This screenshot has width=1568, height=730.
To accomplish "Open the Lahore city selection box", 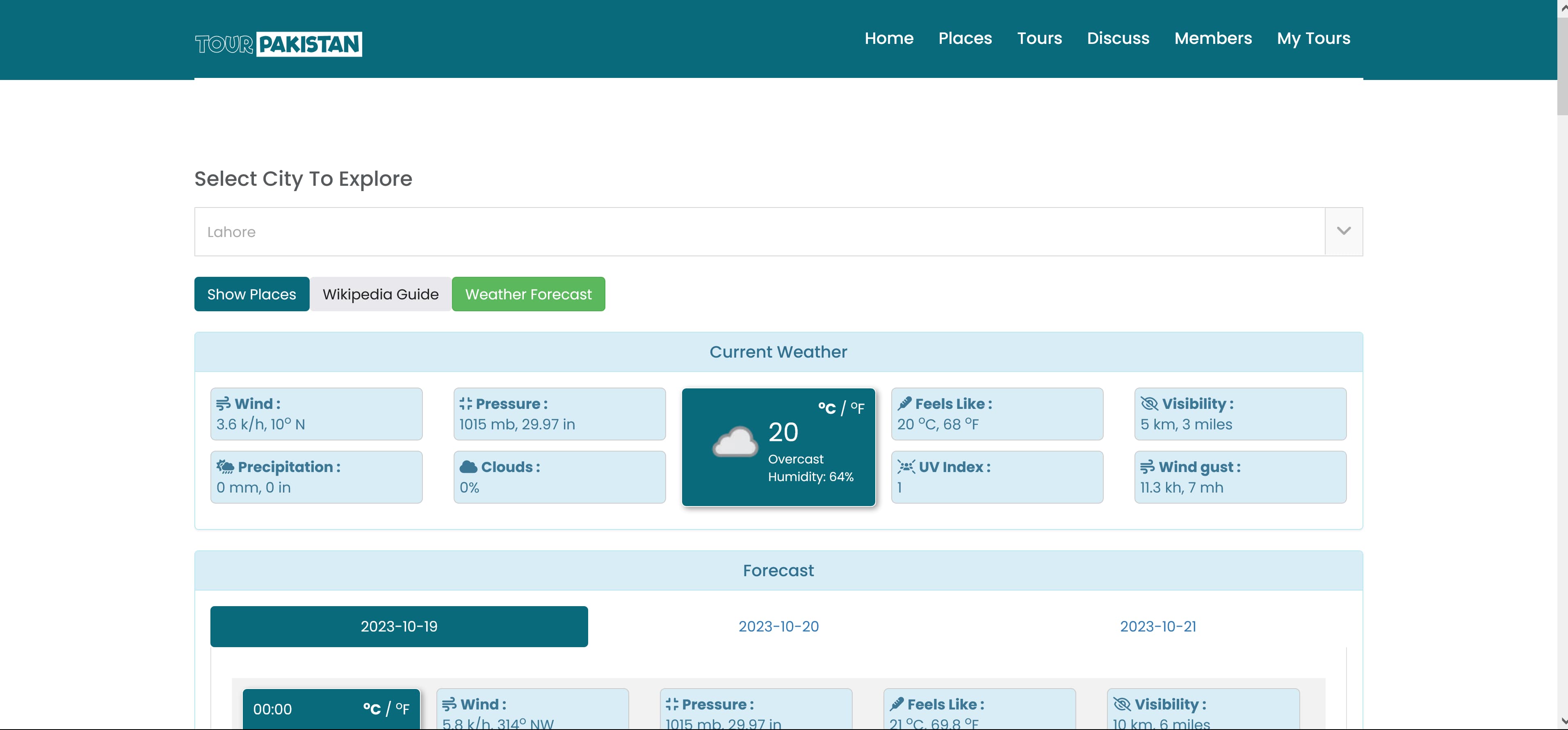I will point(758,231).
